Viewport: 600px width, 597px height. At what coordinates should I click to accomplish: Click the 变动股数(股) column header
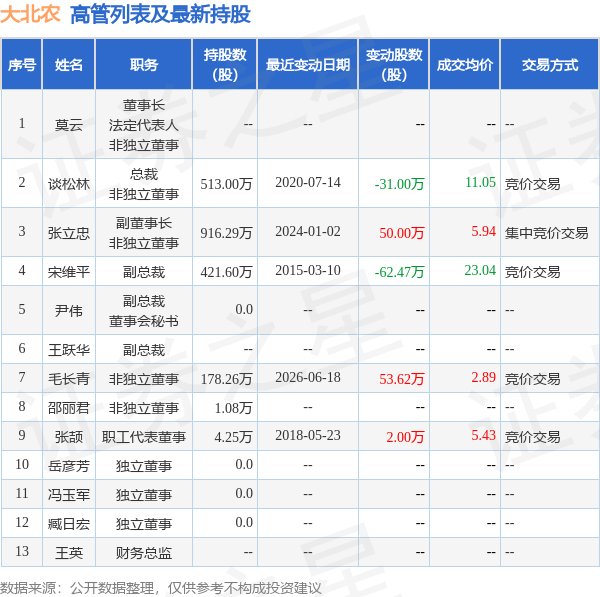(x=394, y=65)
